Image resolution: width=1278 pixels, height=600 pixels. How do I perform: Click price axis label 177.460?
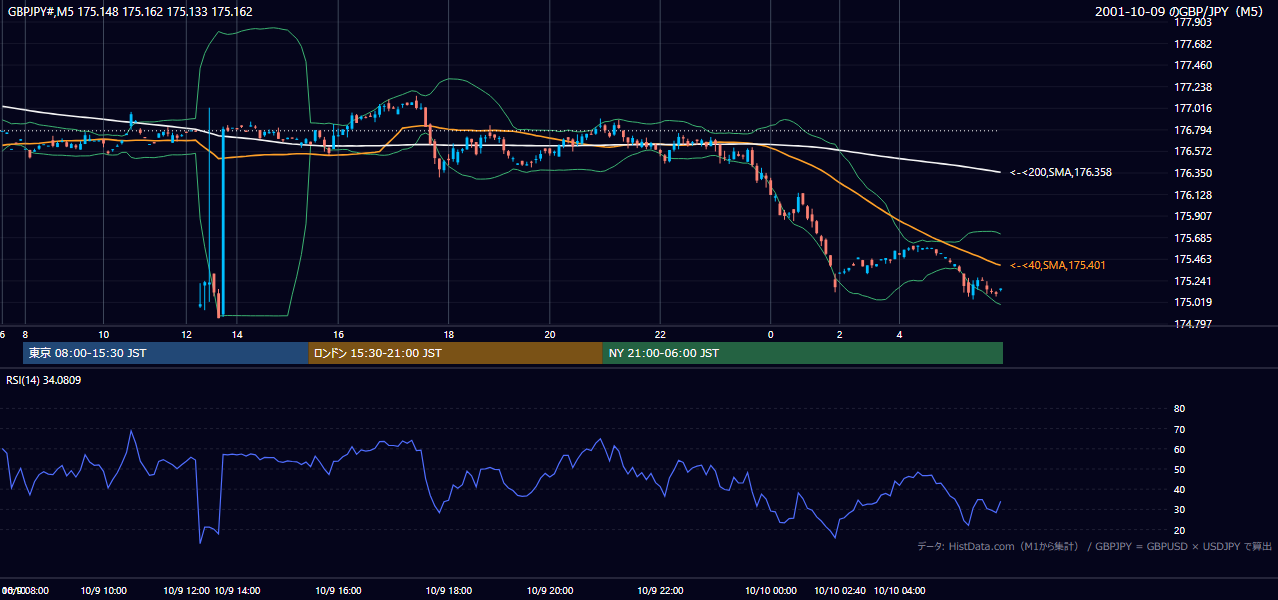coord(1193,65)
